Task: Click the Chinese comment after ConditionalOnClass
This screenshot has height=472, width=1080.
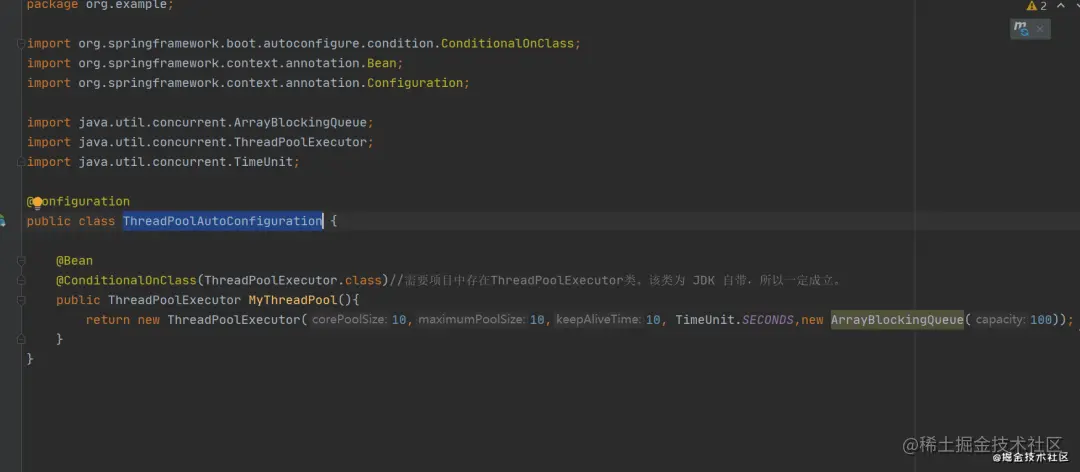Action: [x=615, y=280]
